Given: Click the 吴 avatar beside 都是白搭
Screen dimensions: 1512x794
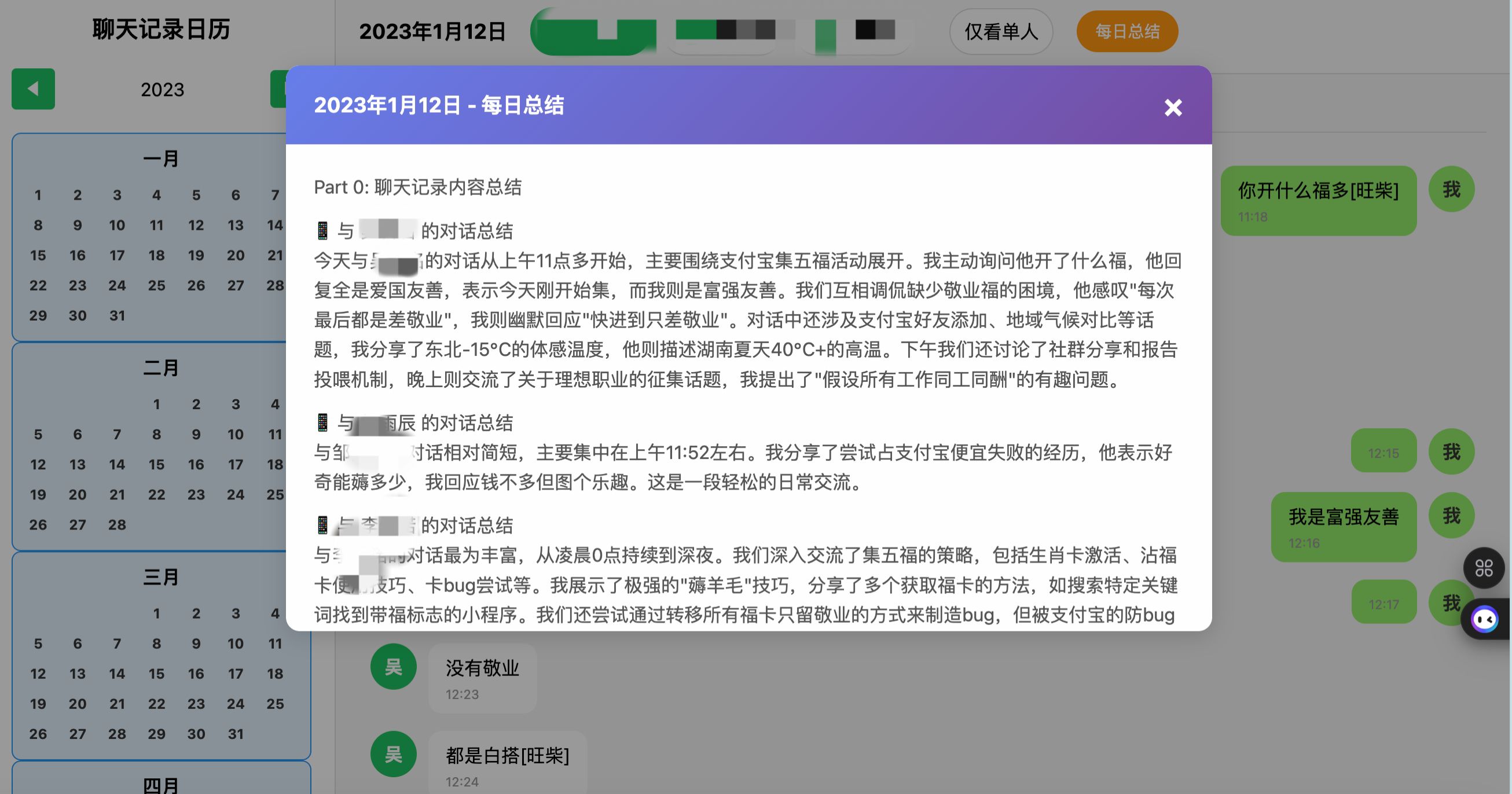Looking at the screenshot, I should click(392, 754).
